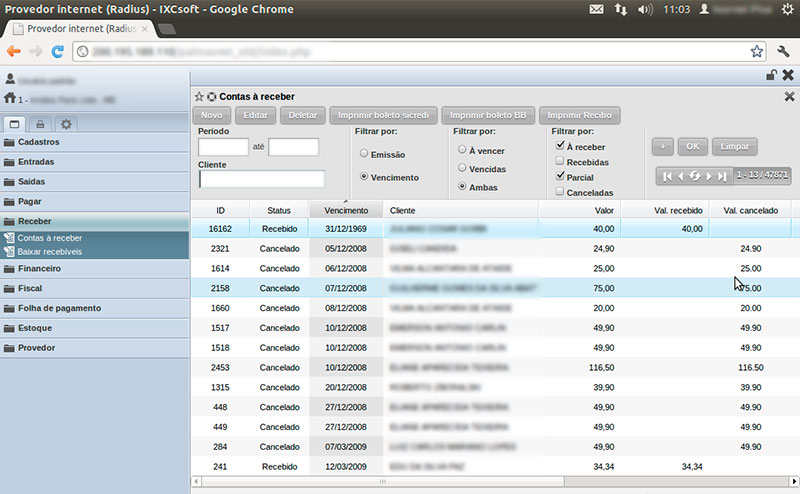Switch to the window tab icon in sidebar

(x=14, y=124)
